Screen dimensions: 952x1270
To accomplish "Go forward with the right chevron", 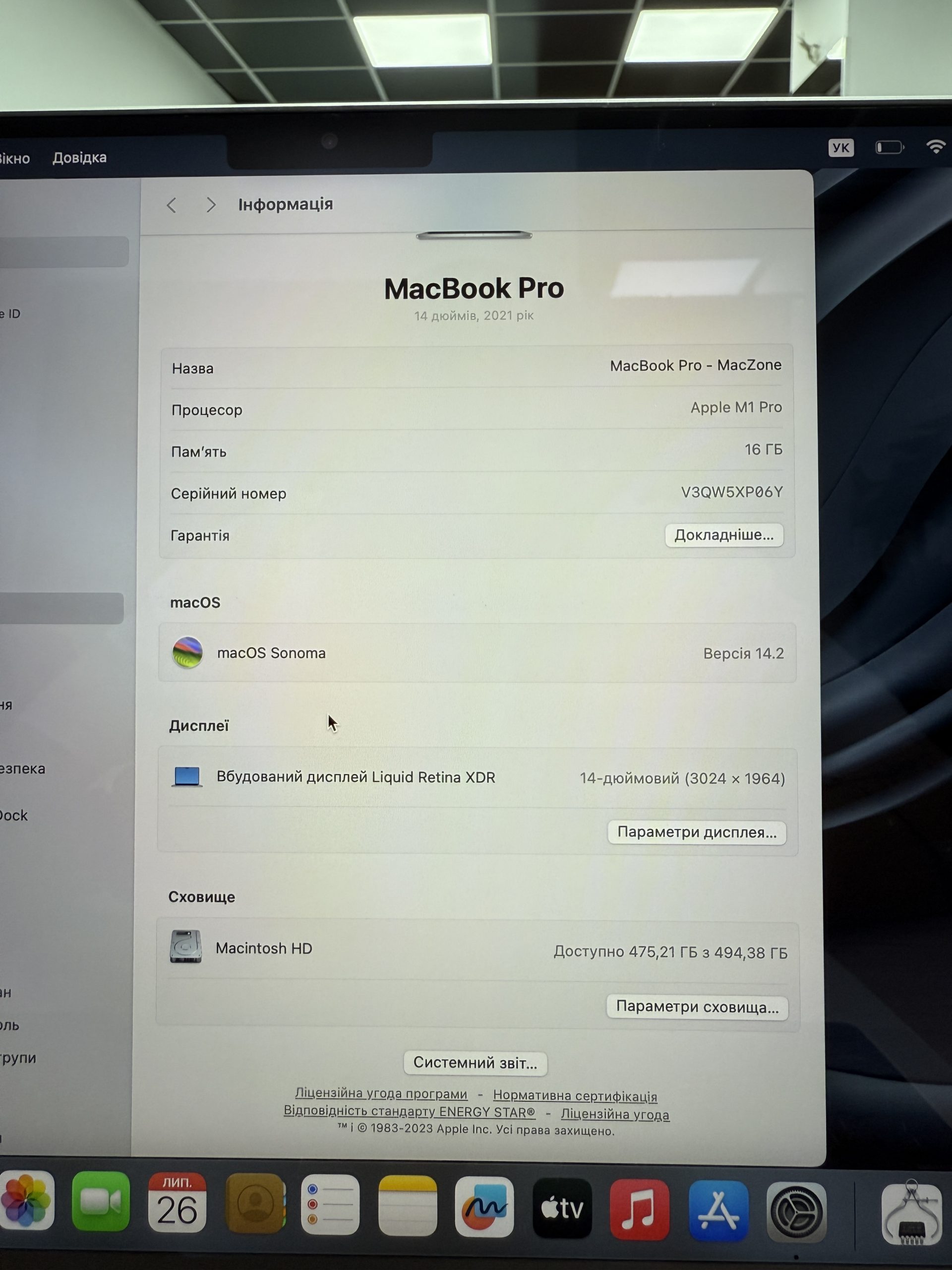I will tap(211, 204).
